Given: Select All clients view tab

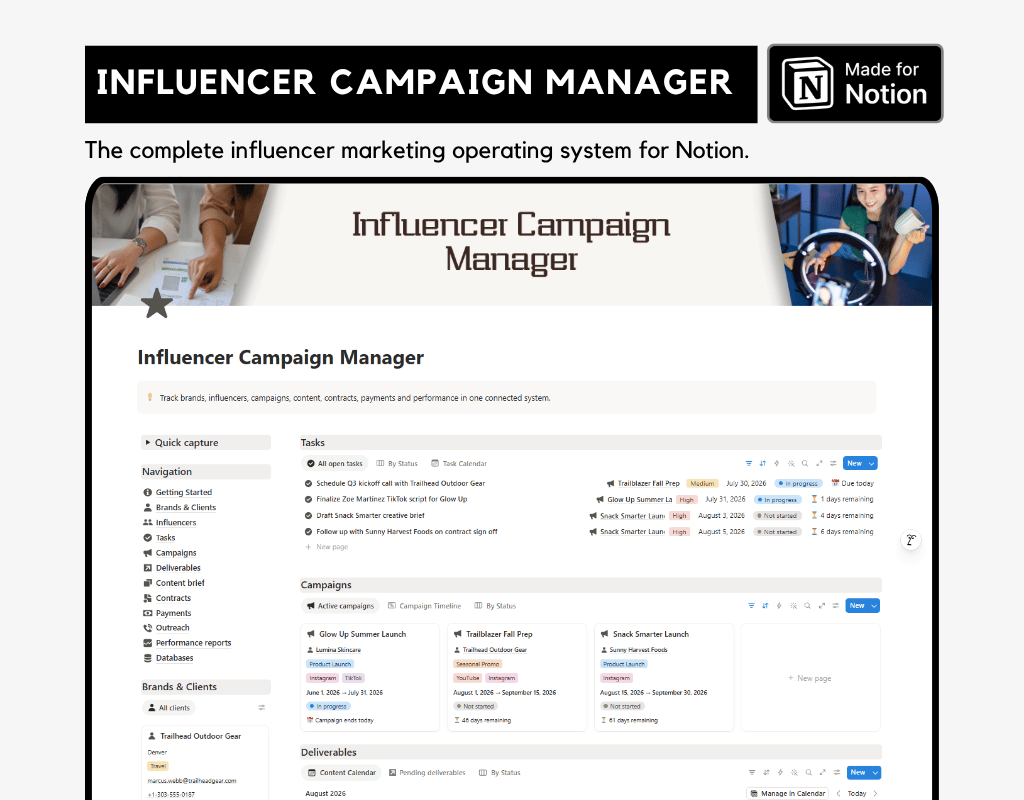Looking at the screenshot, I should 168,708.
